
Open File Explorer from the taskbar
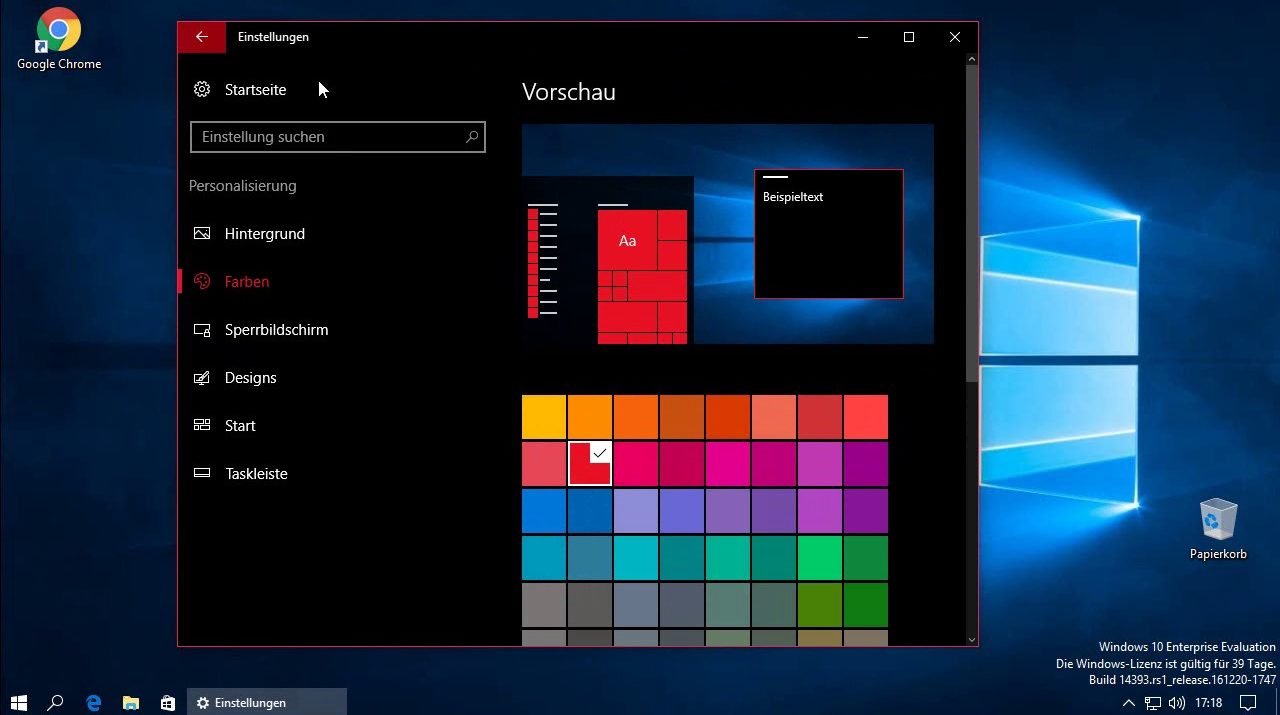[131, 703]
